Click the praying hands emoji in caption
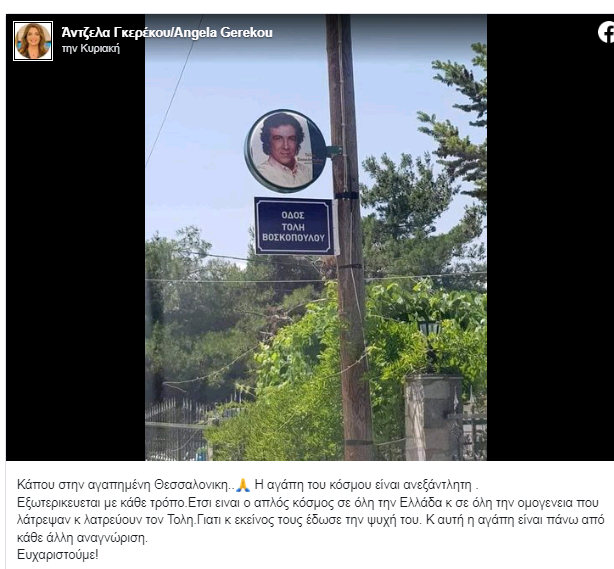 tap(243, 485)
